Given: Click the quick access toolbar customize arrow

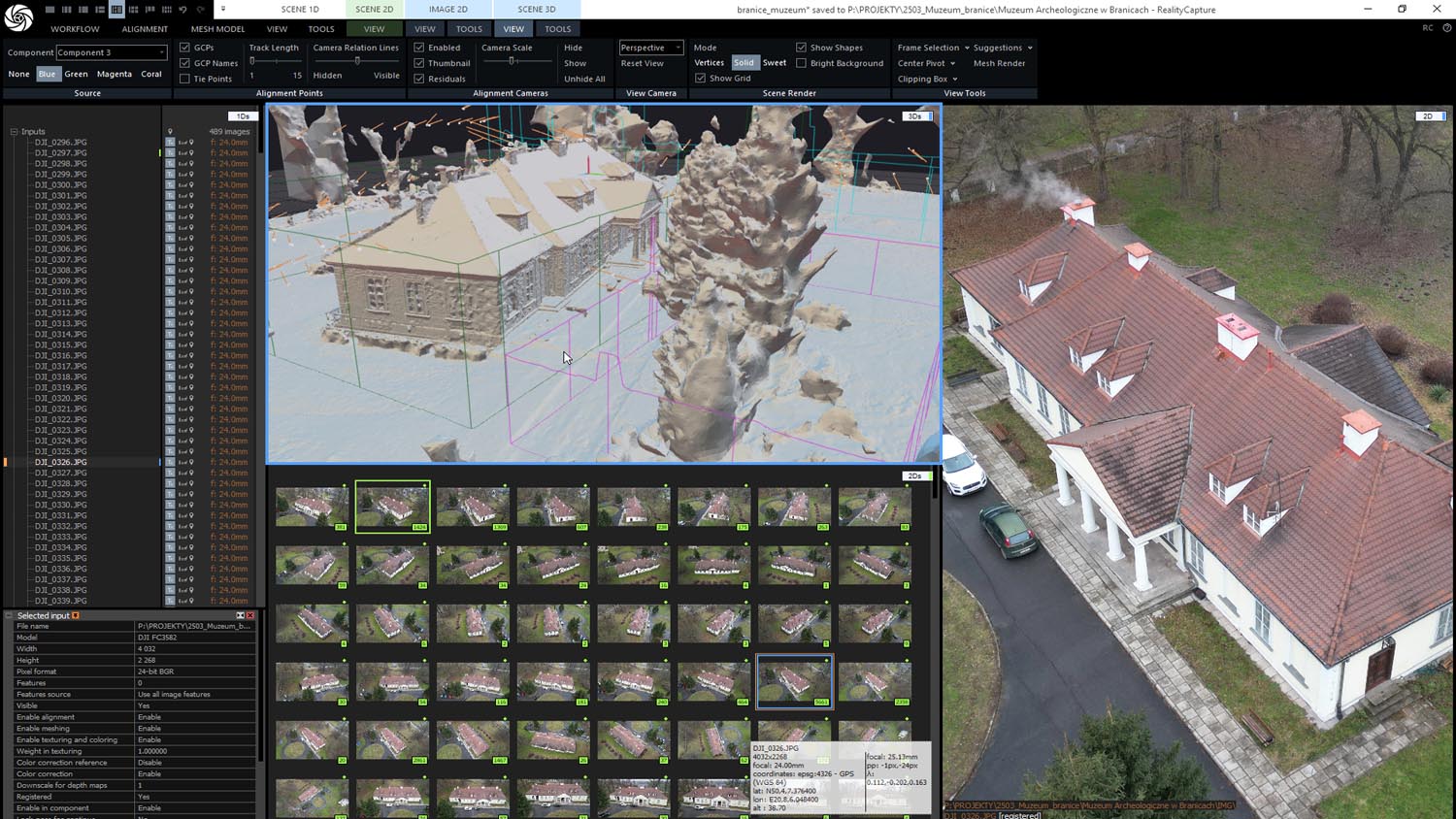Looking at the screenshot, I should pos(222,10).
